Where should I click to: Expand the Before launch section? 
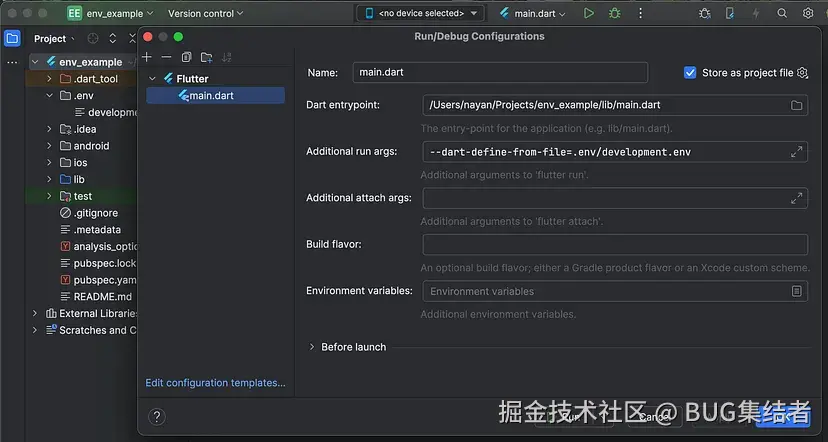pyautogui.click(x=312, y=347)
